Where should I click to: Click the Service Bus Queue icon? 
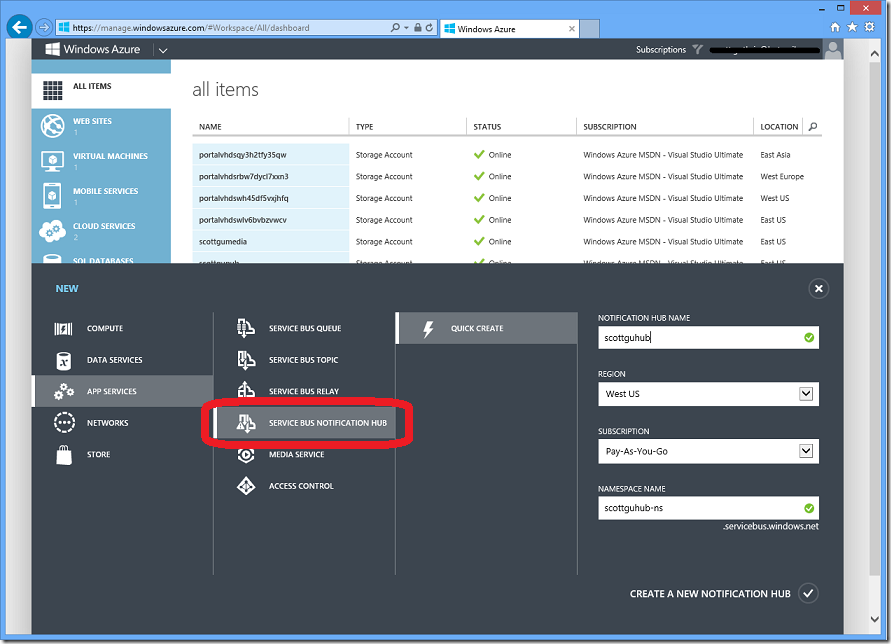[245, 329]
